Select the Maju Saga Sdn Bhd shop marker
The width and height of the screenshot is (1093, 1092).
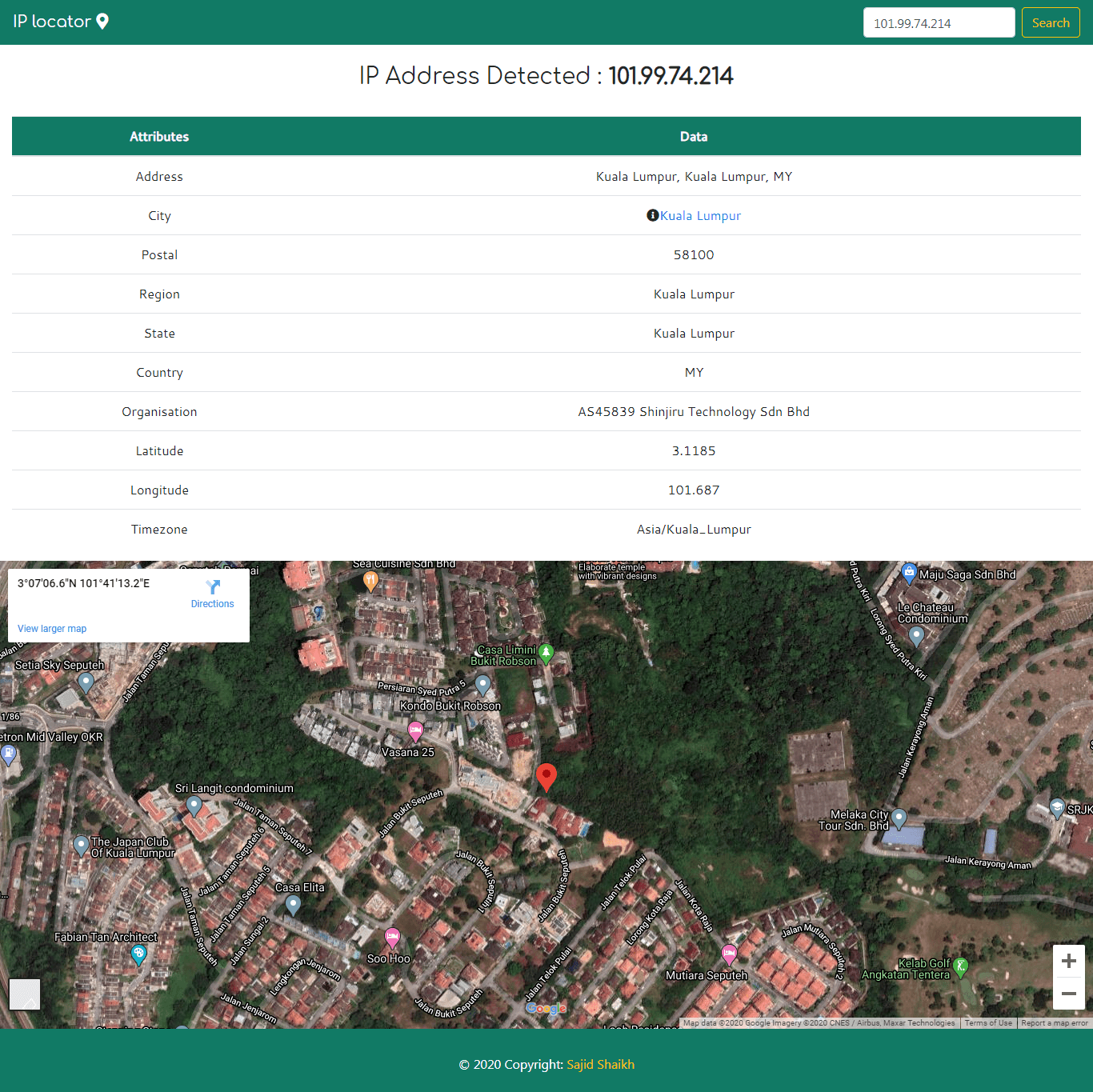click(909, 572)
